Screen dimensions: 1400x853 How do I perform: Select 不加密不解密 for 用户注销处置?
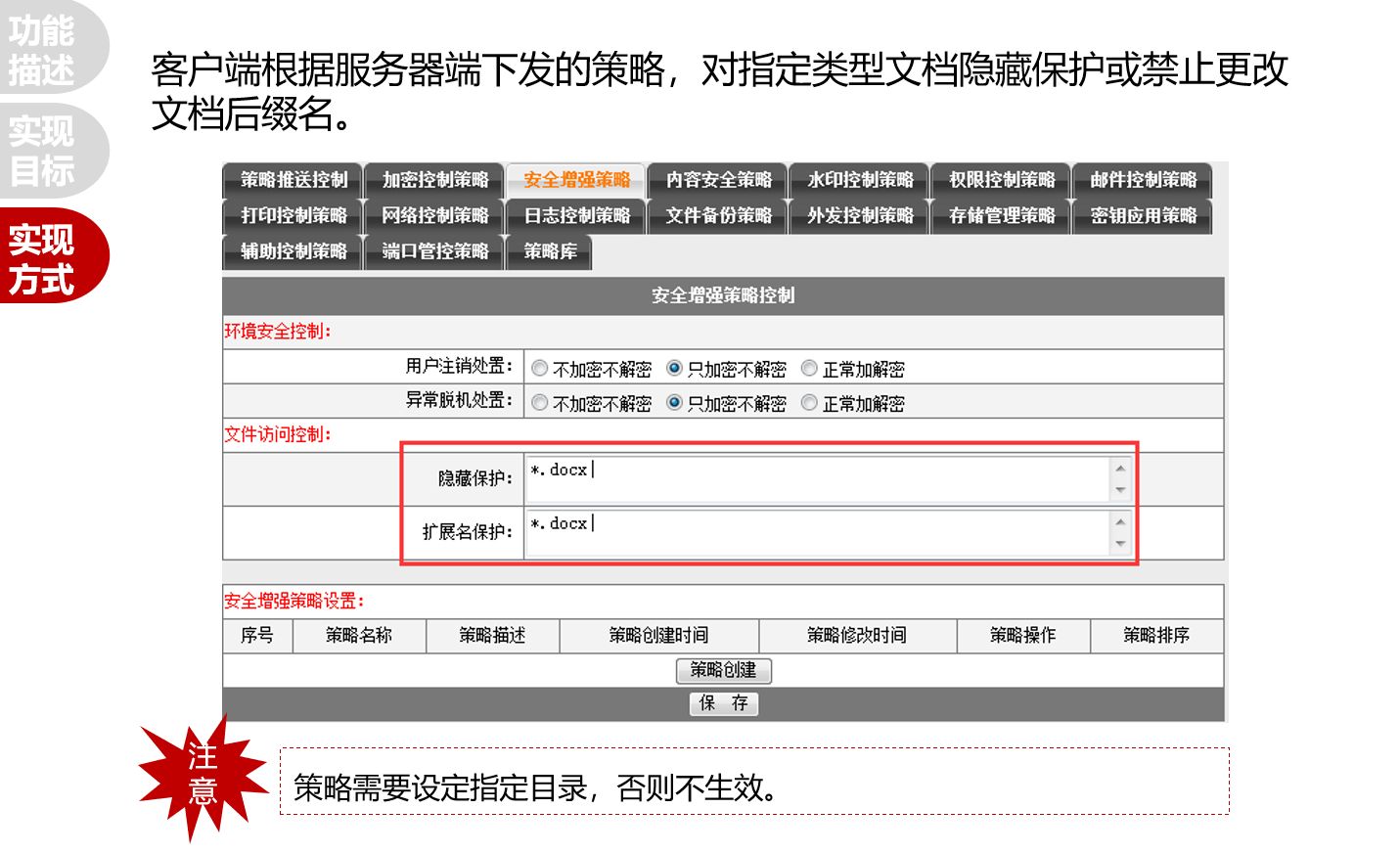click(540, 369)
